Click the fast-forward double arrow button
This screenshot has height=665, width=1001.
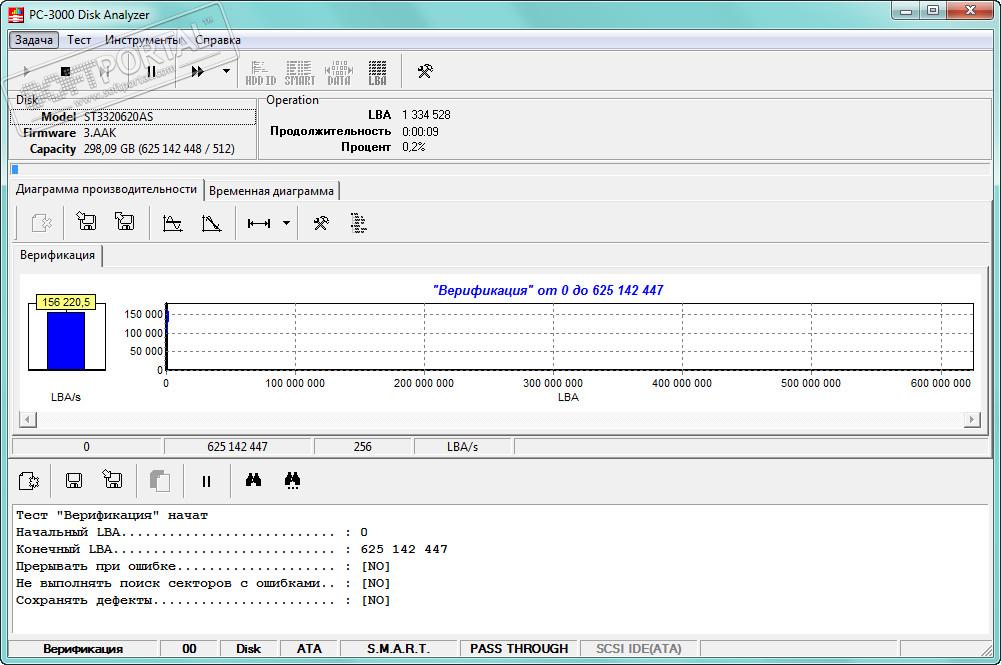(x=198, y=71)
